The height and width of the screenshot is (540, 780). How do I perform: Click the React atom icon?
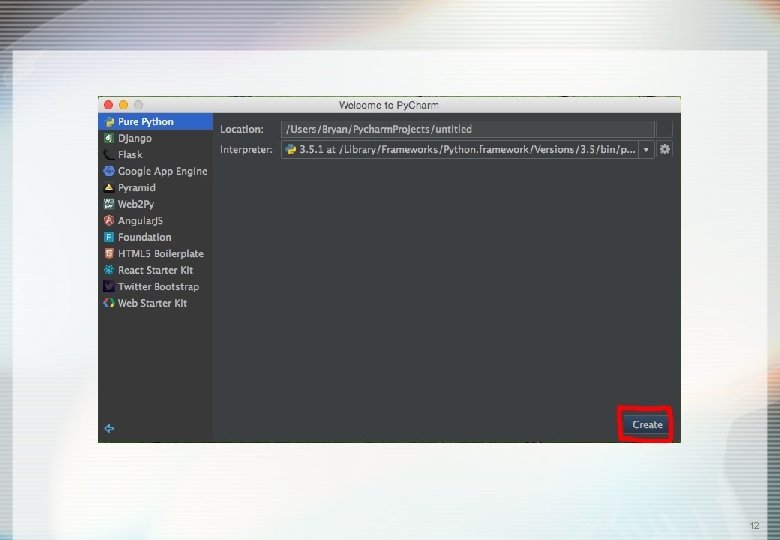point(109,270)
